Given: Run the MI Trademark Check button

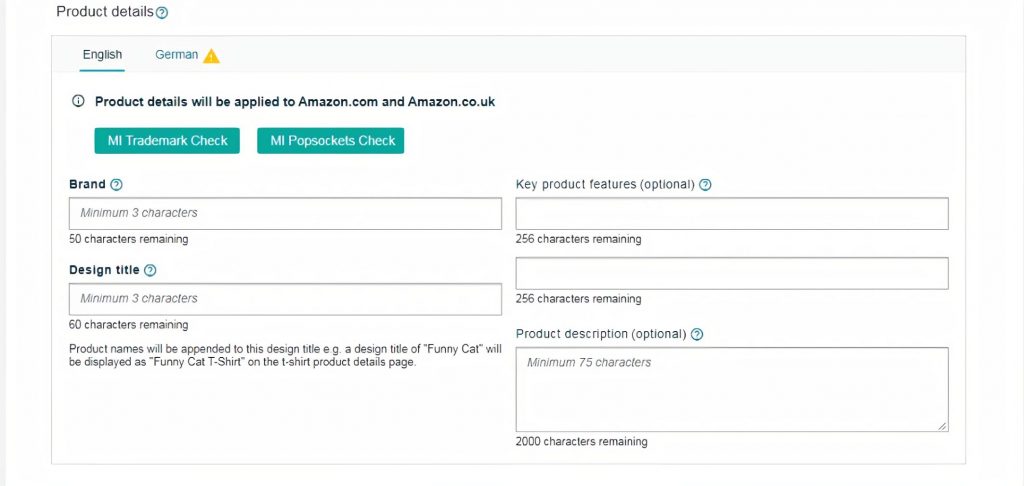Looking at the screenshot, I should [167, 140].
